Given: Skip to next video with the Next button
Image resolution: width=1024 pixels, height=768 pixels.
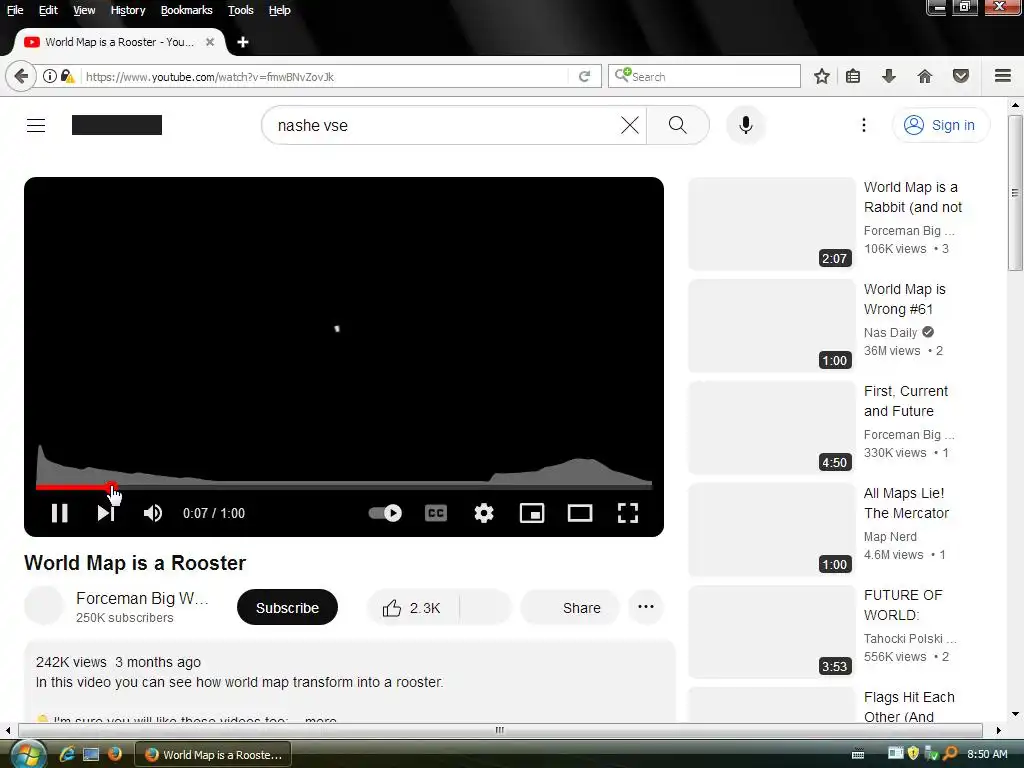Looking at the screenshot, I should point(106,513).
